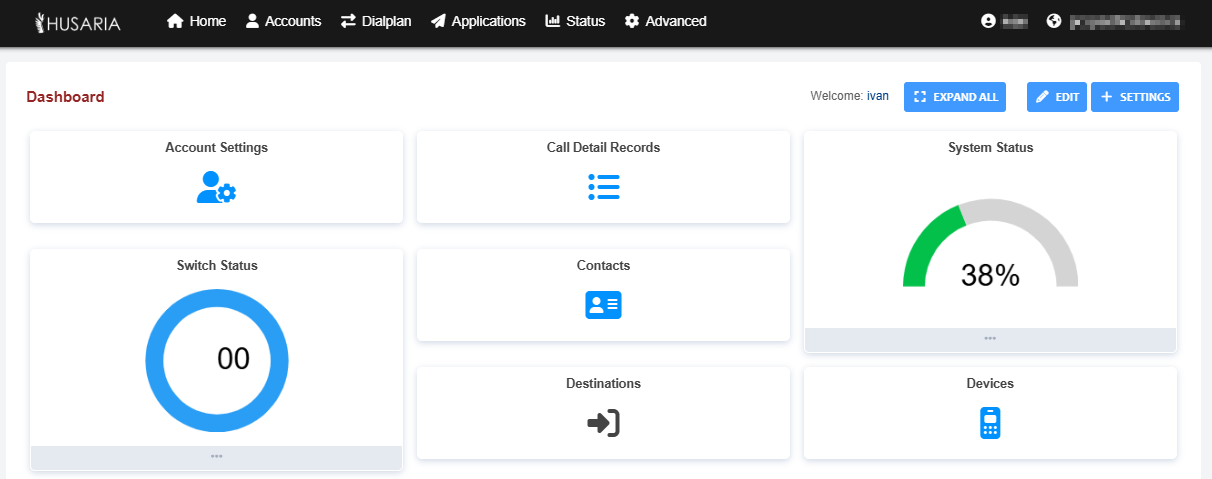This screenshot has width=1212, height=479.
Task: Go to the Home menu item
Action: (x=197, y=21)
